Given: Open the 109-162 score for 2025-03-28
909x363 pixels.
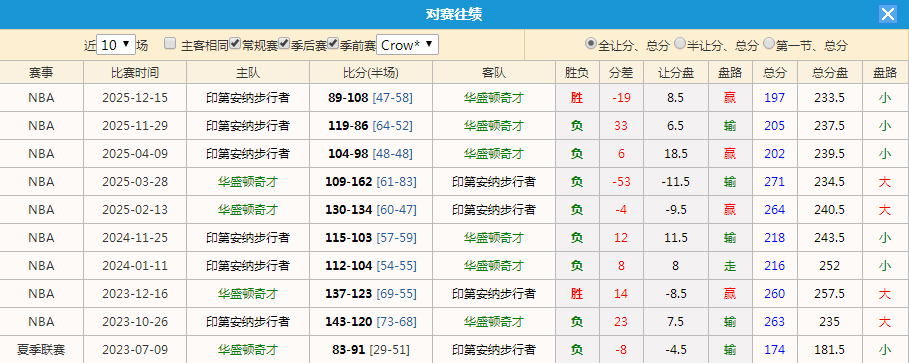Looking at the screenshot, I should tap(348, 182).
